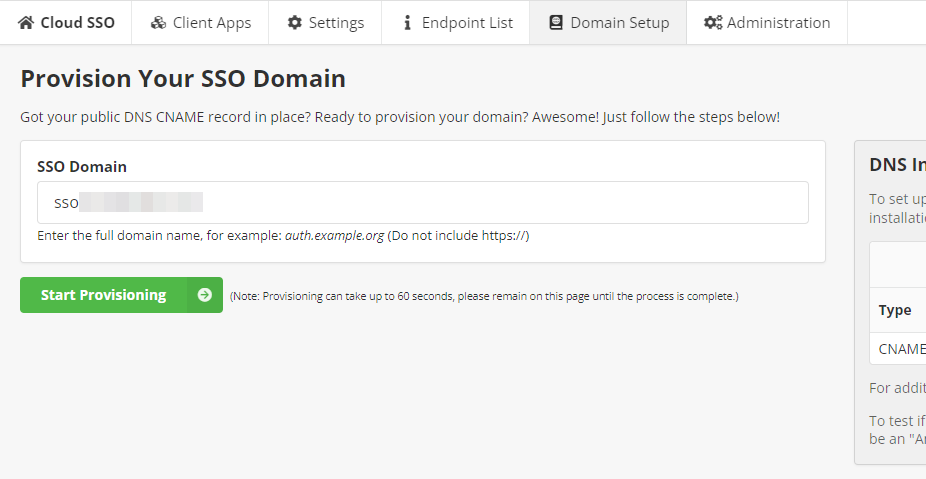Open the Cloud SSO tab
The width and height of the screenshot is (926, 479).
[x=77, y=22]
